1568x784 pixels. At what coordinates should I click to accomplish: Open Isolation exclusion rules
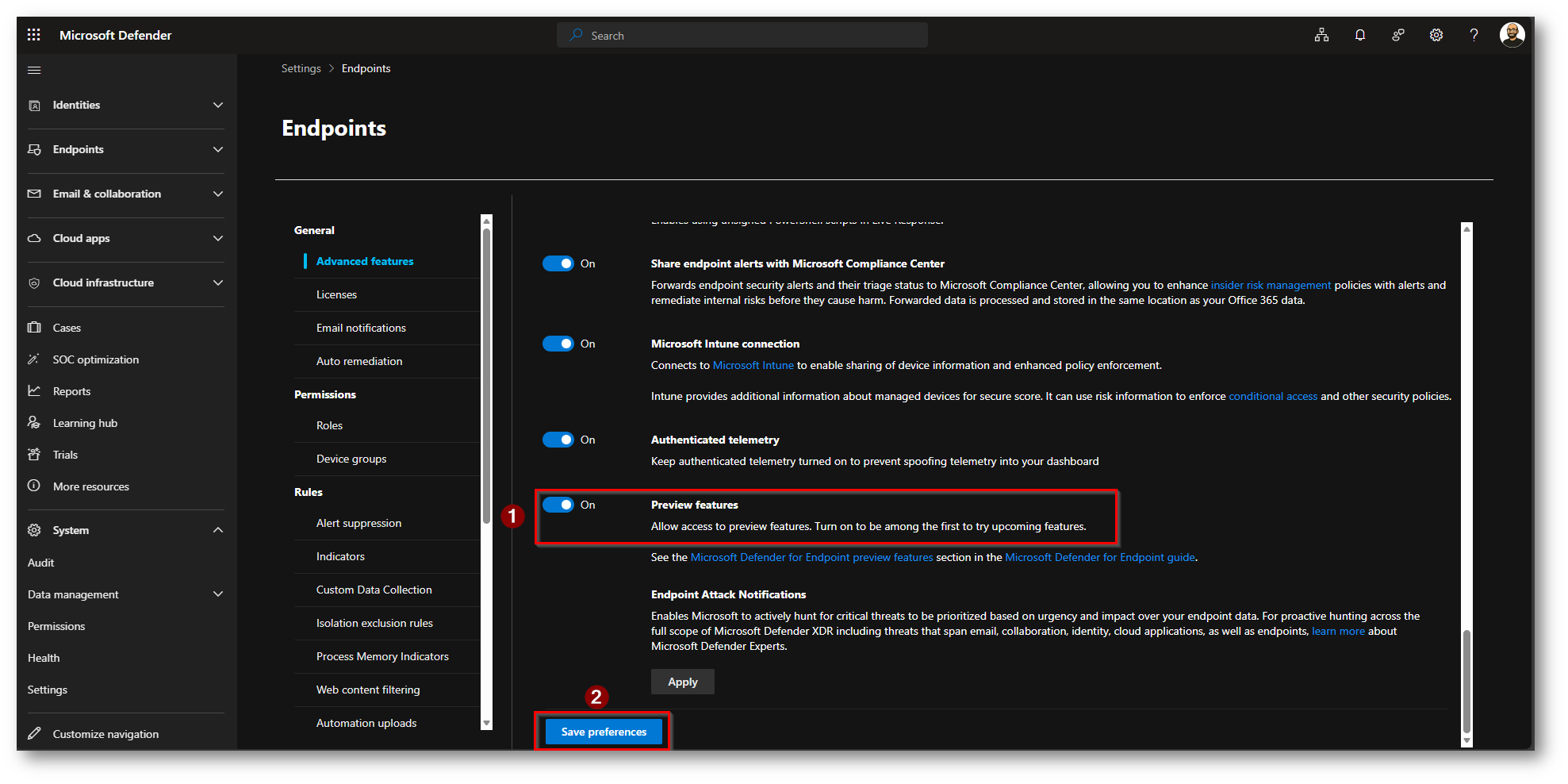point(374,623)
